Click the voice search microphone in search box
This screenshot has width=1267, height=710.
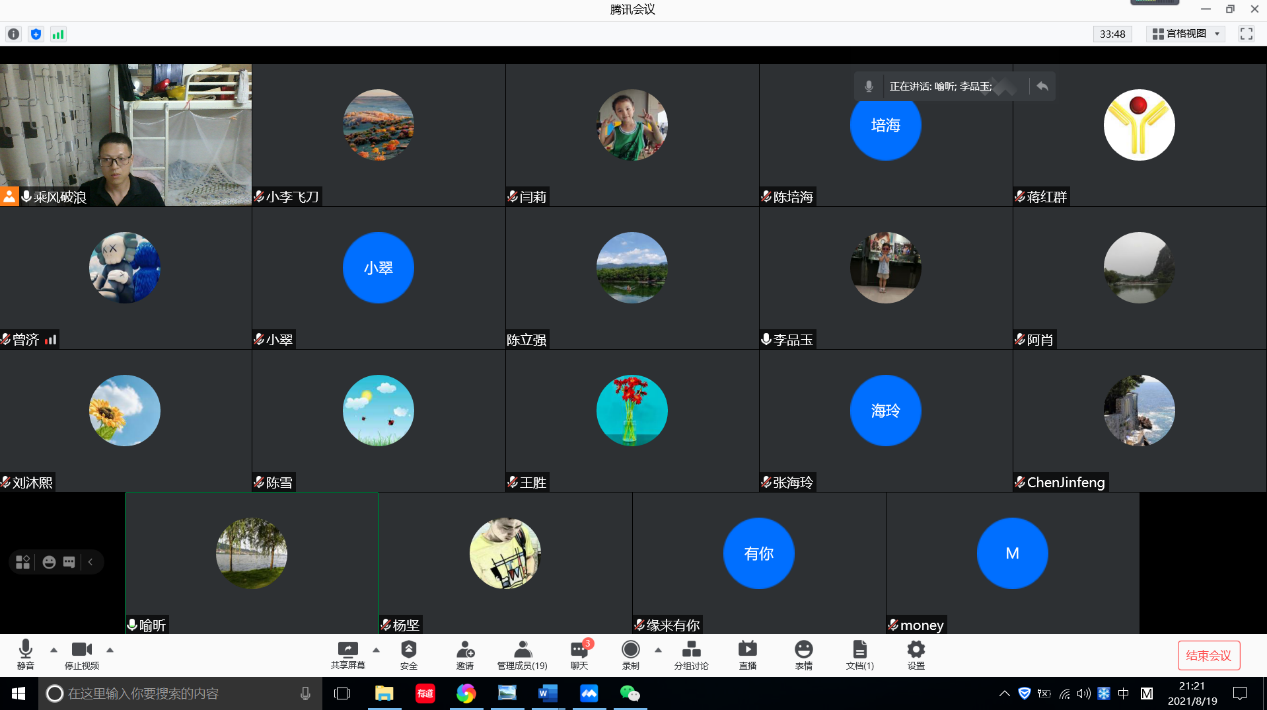(x=306, y=693)
